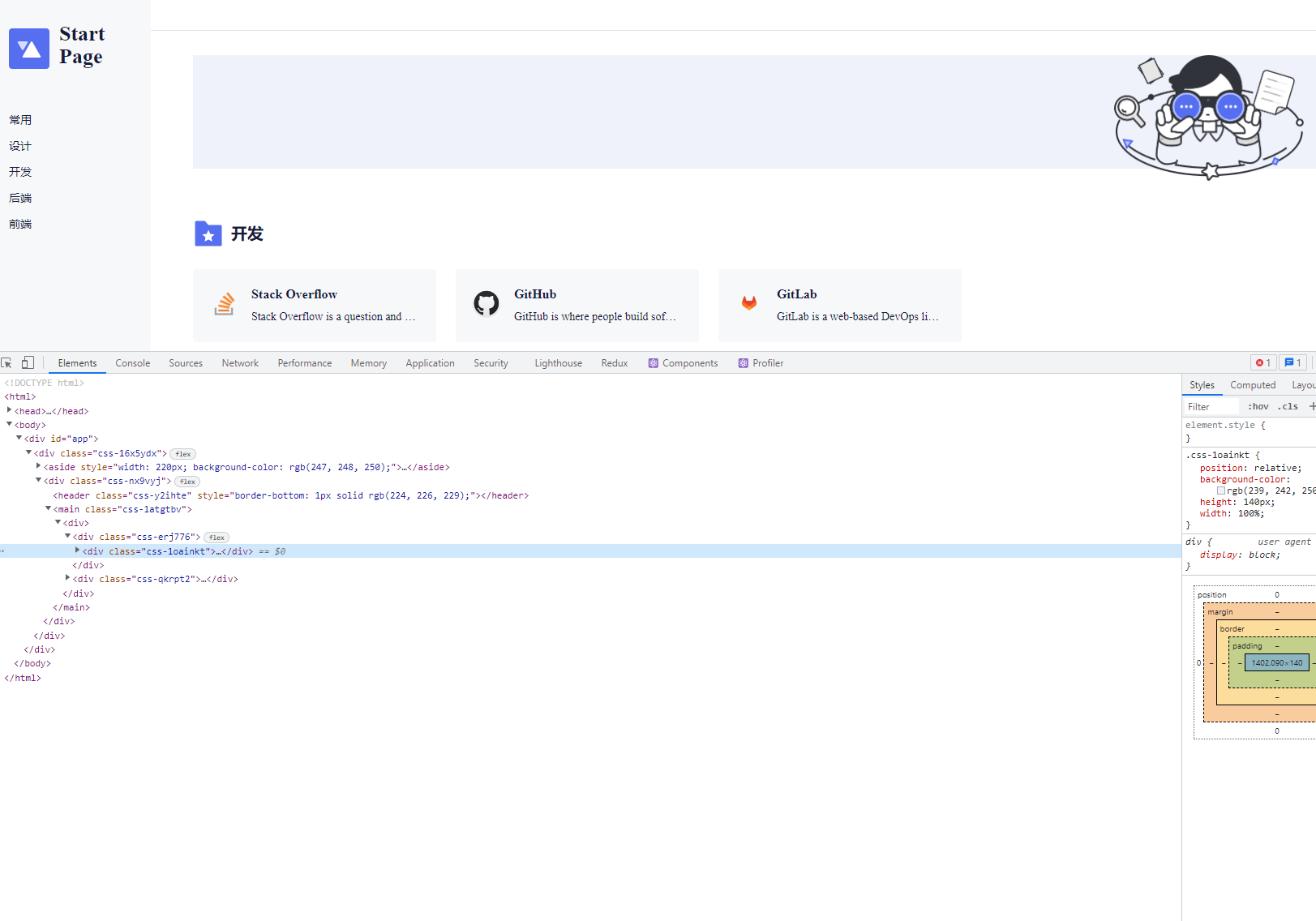Click the GitLab fox icon
This screenshot has width=1316, height=921.
click(x=748, y=304)
